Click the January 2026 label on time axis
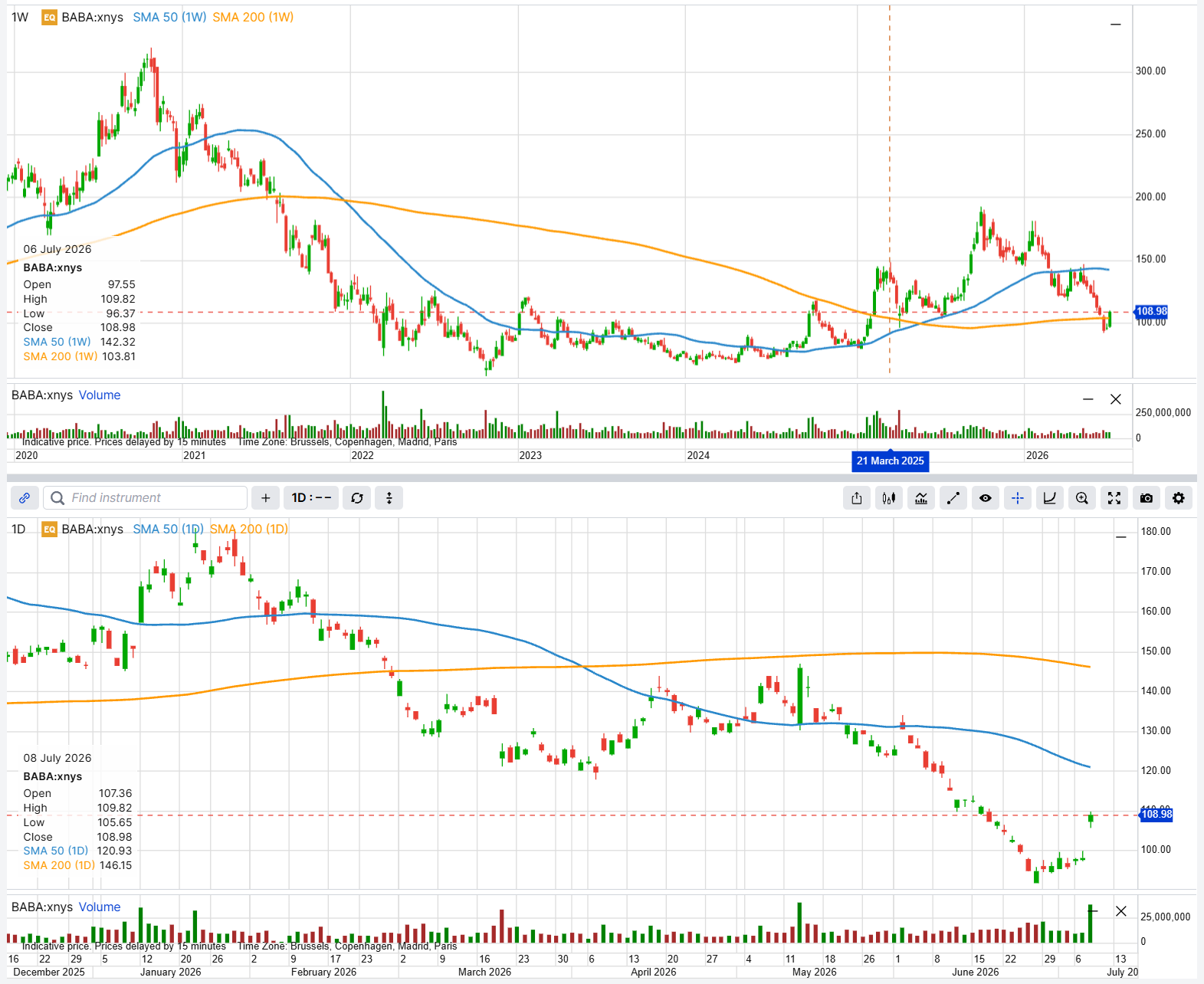This screenshot has width=1204, height=984. [x=171, y=972]
